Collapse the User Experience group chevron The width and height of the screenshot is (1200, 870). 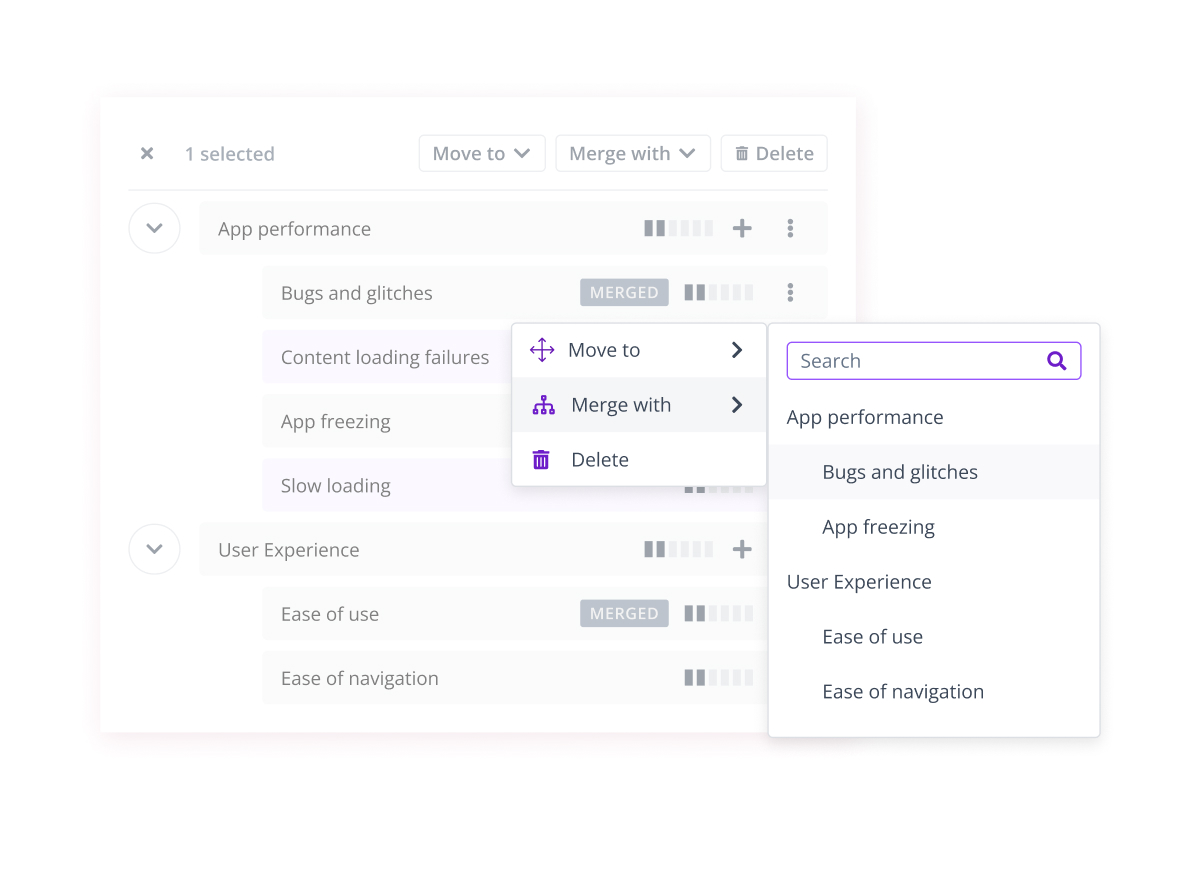[154, 548]
